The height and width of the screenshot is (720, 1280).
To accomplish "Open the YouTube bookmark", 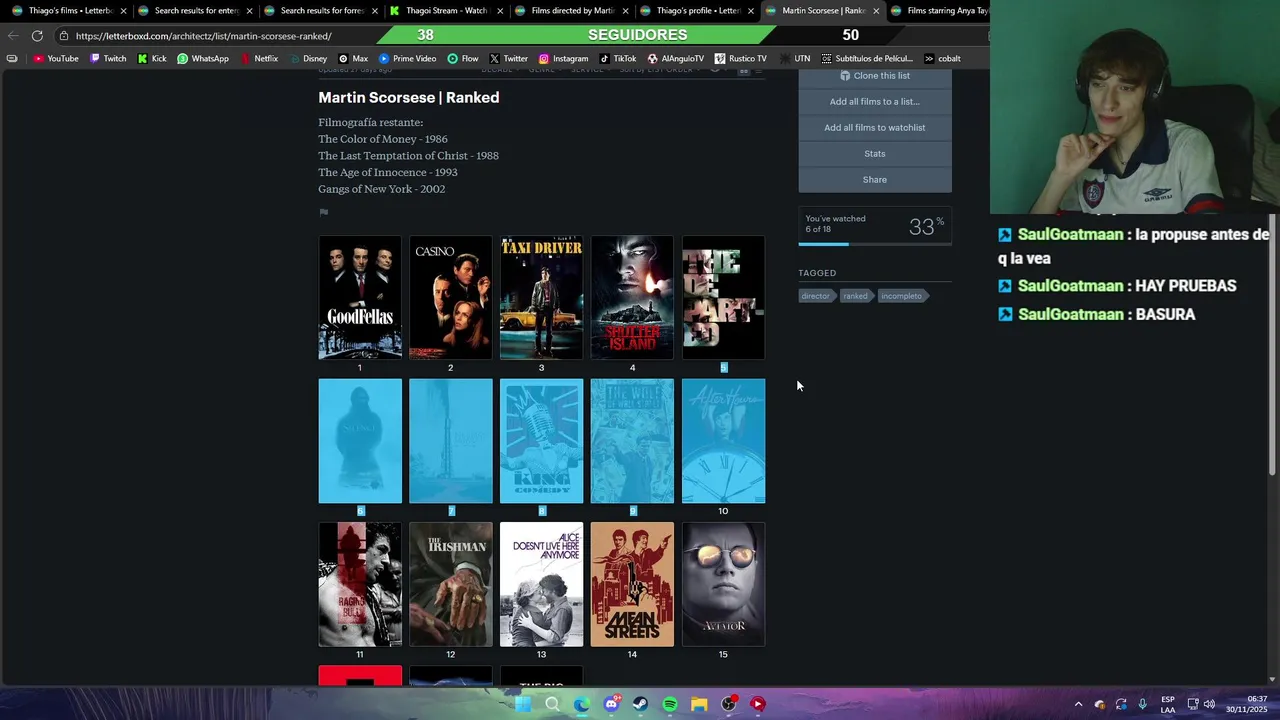I will pyautogui.click(x=56, y=58).
